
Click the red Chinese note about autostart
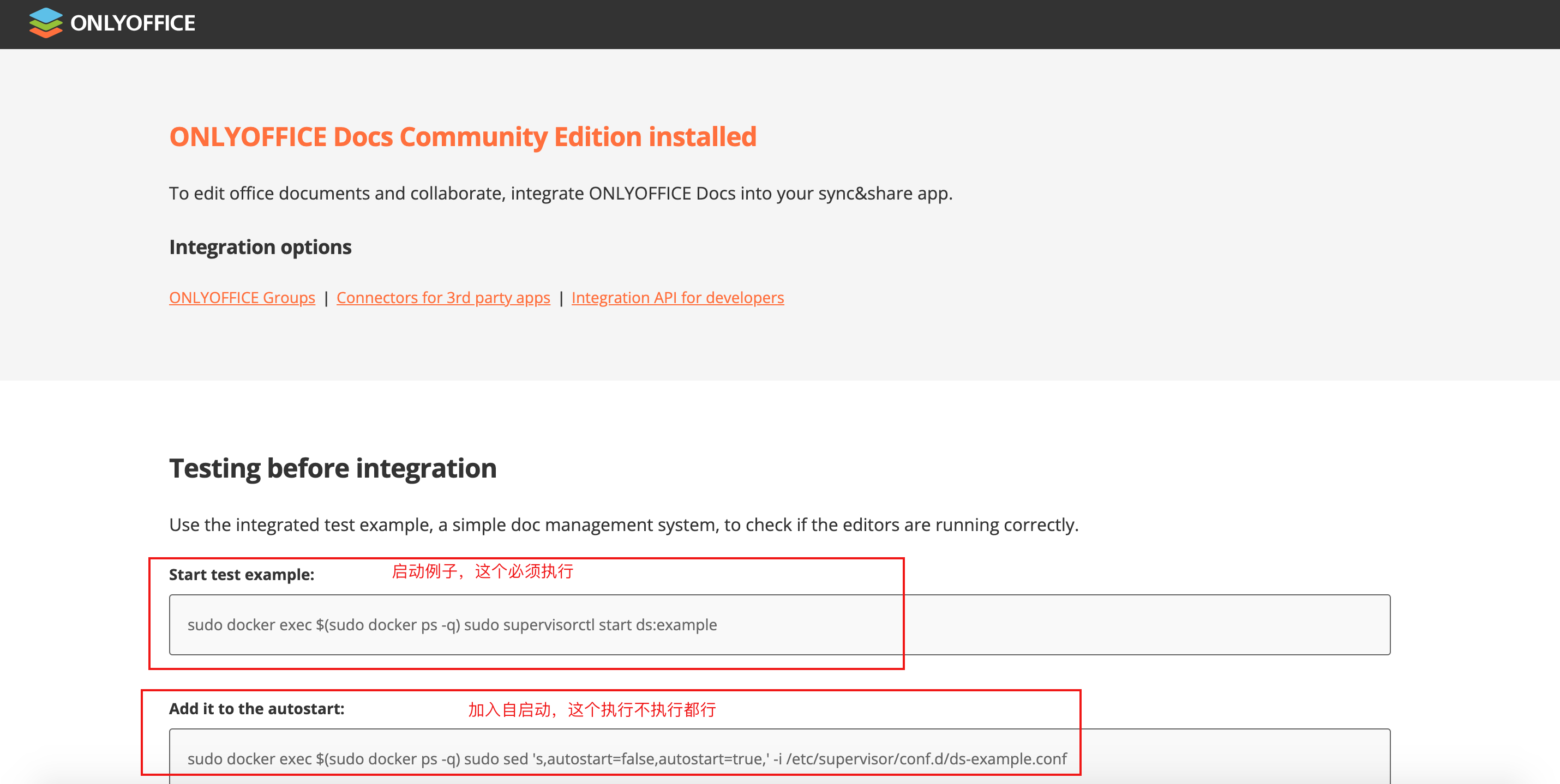pos(592,709)
